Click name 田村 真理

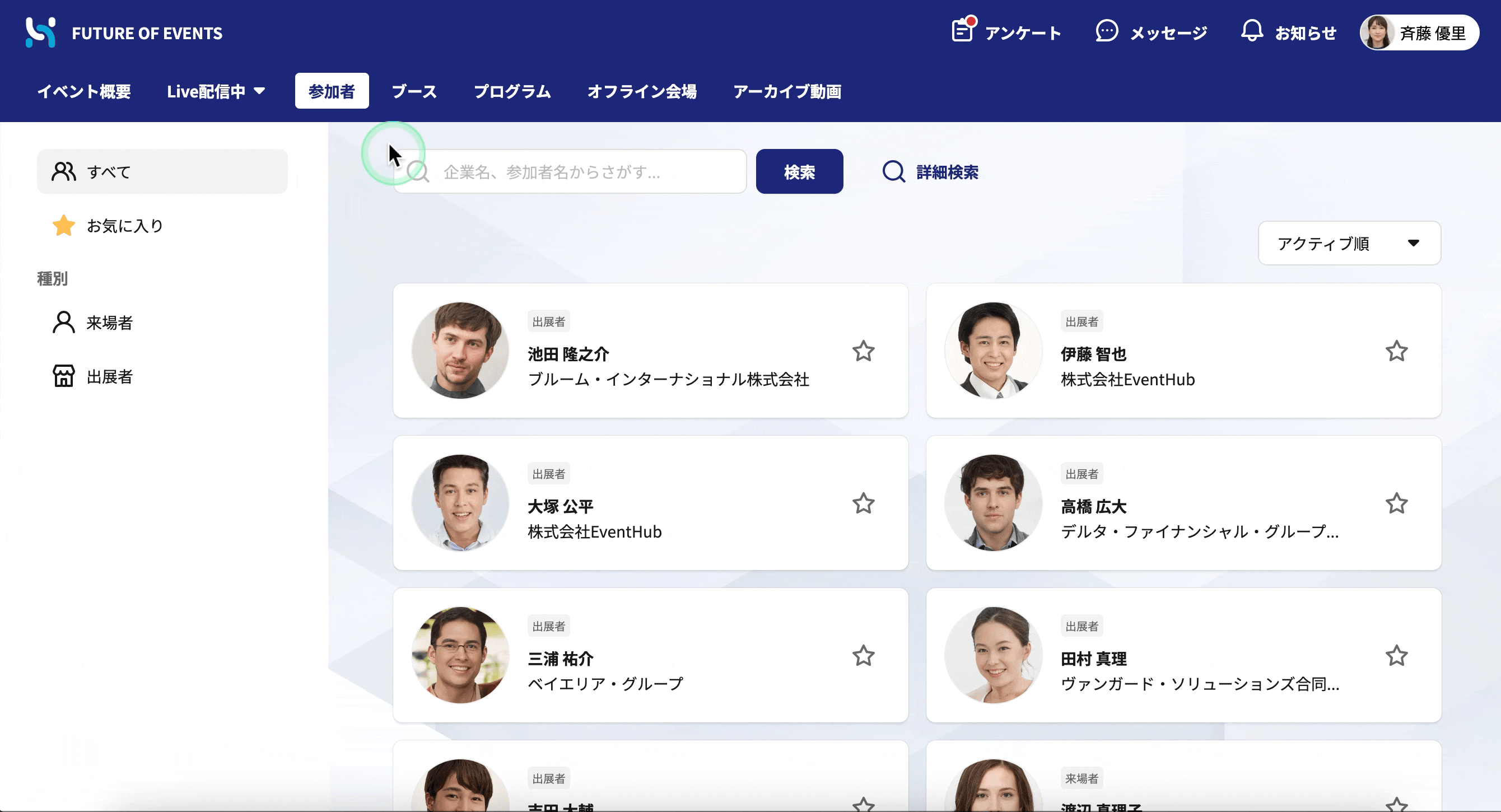click(x=1093, y=659)
